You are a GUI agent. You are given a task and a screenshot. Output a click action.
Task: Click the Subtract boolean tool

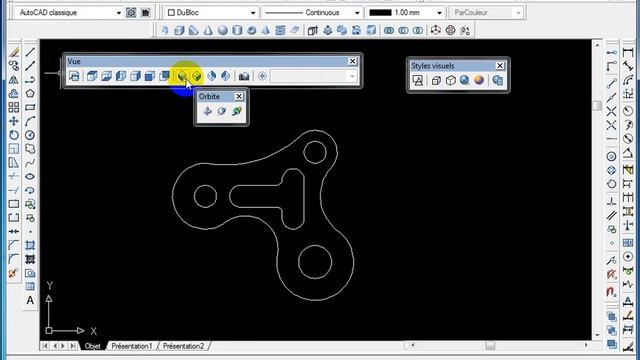click(403, 30)
